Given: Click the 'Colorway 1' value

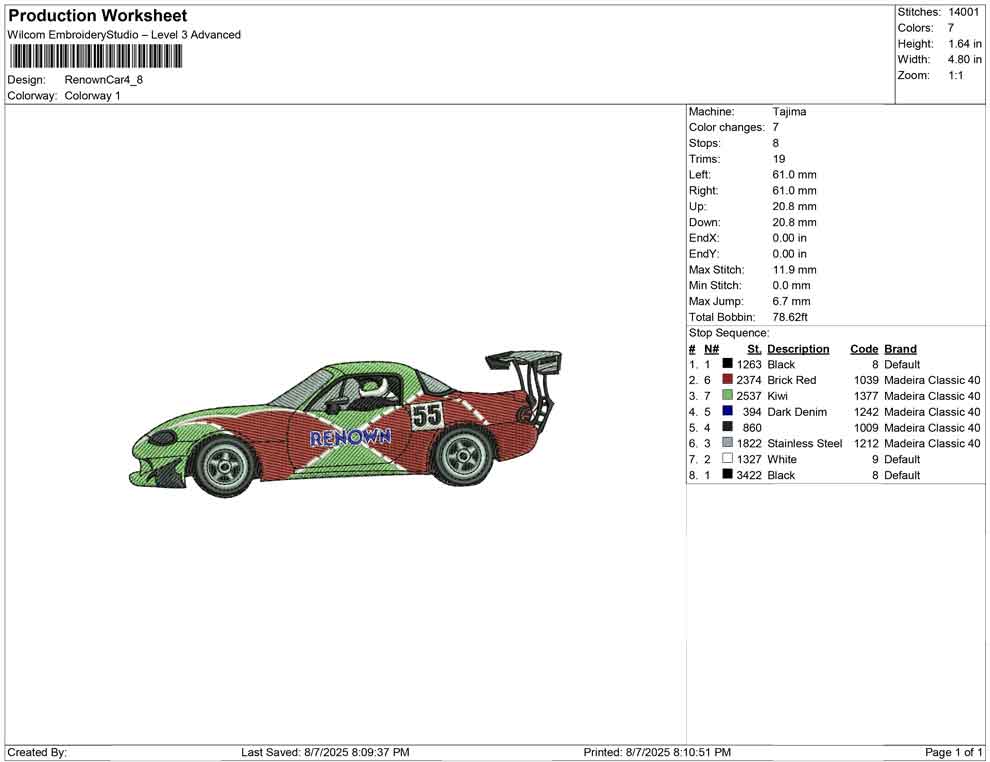Looking at the screenshot, I should [x=92, y=96].
